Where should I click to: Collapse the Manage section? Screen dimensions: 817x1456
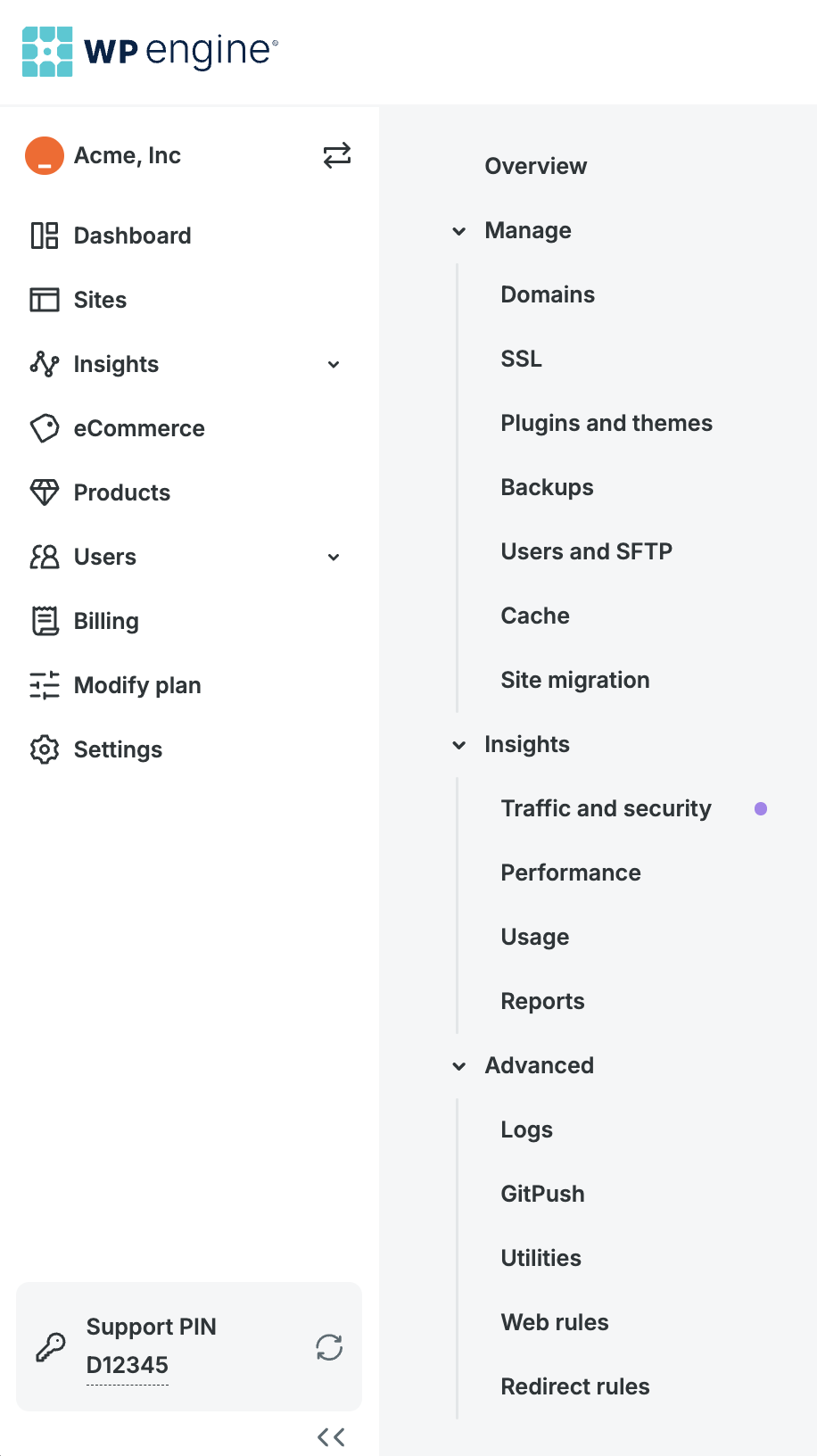(x=459, y=231)
